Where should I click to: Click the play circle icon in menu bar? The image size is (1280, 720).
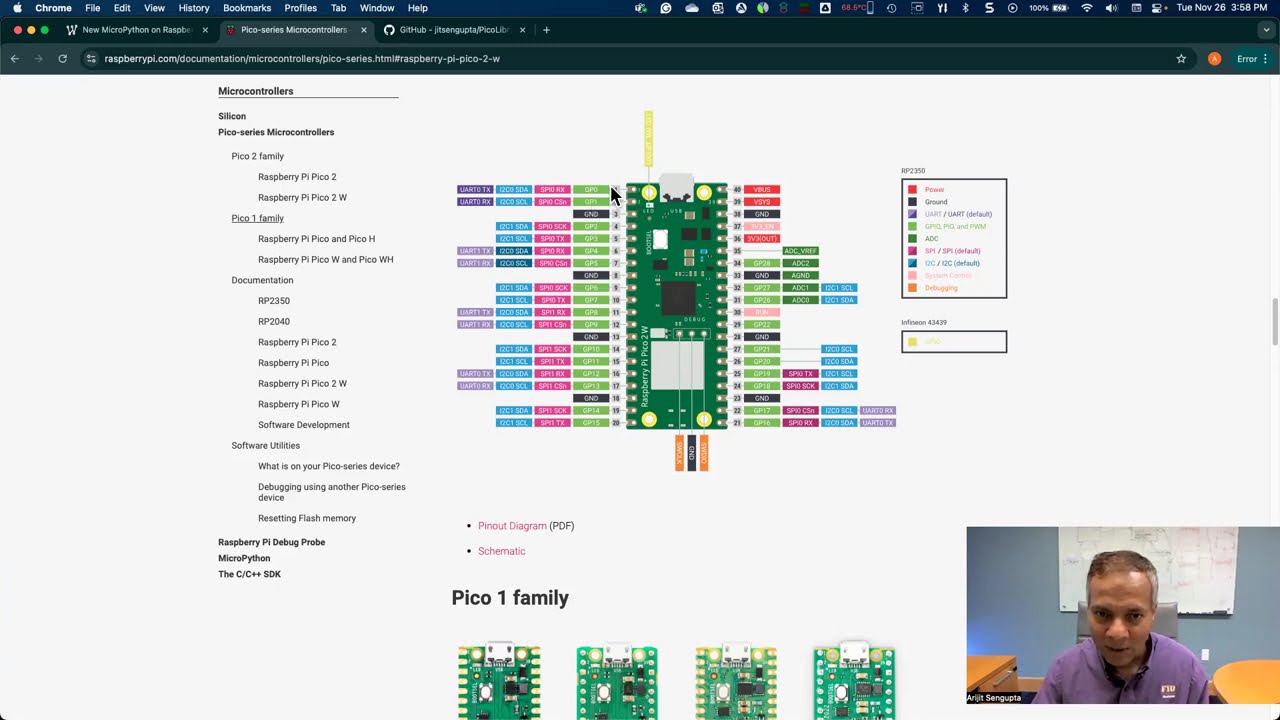[x=1012, y=8]
